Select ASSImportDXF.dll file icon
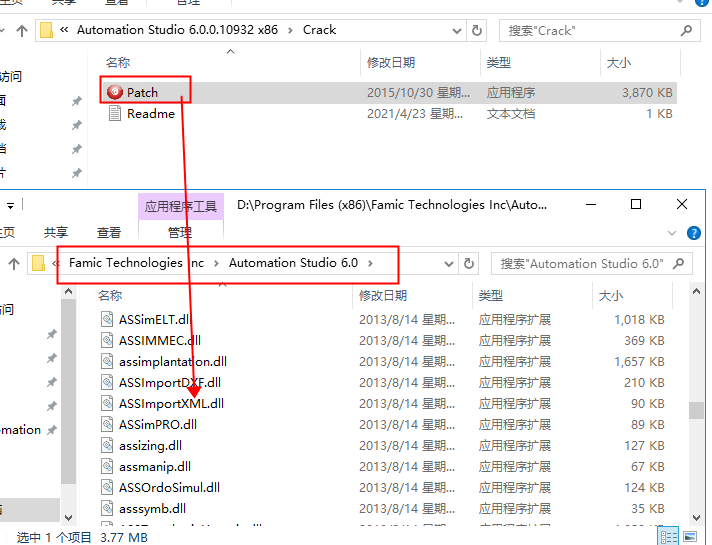 [x=107, y=382]
